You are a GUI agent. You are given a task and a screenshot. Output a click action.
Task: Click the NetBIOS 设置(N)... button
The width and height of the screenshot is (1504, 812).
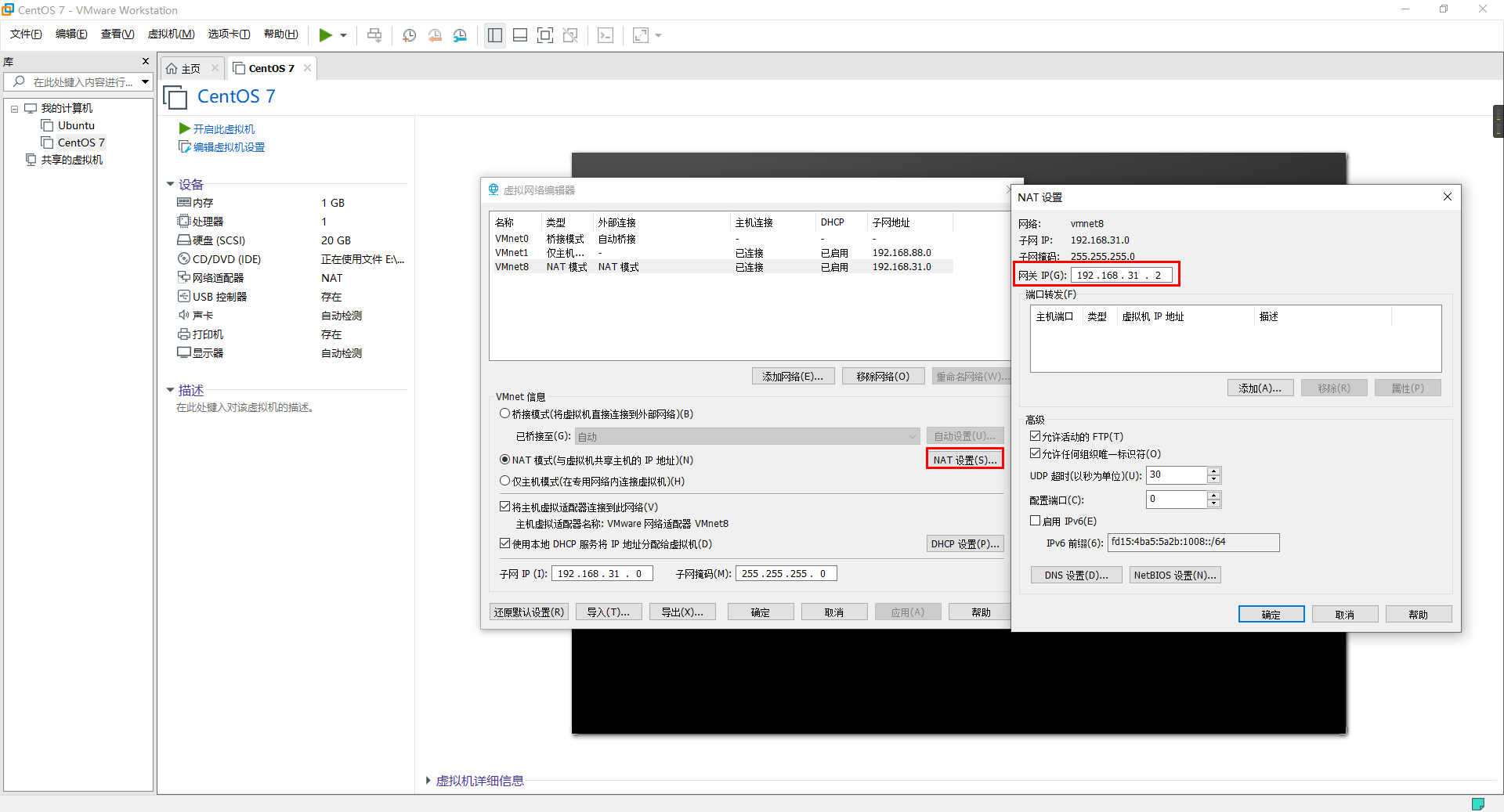1175,575
